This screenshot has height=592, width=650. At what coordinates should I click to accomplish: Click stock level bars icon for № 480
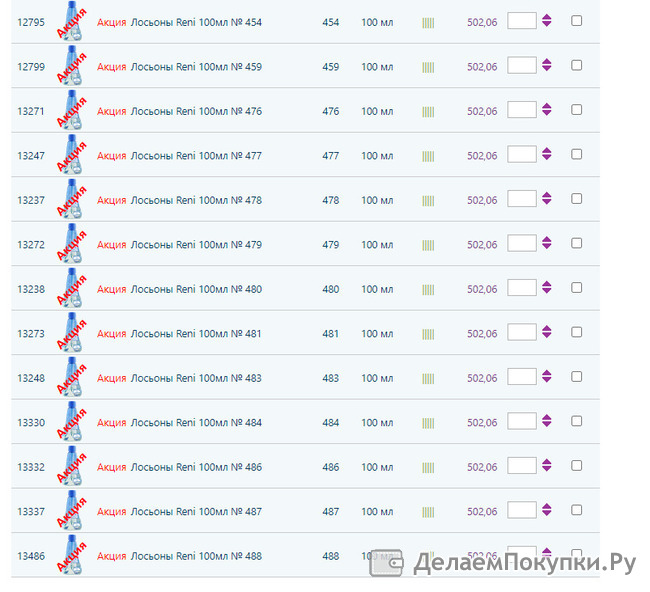pyautogui.click(x=428, y=290)
